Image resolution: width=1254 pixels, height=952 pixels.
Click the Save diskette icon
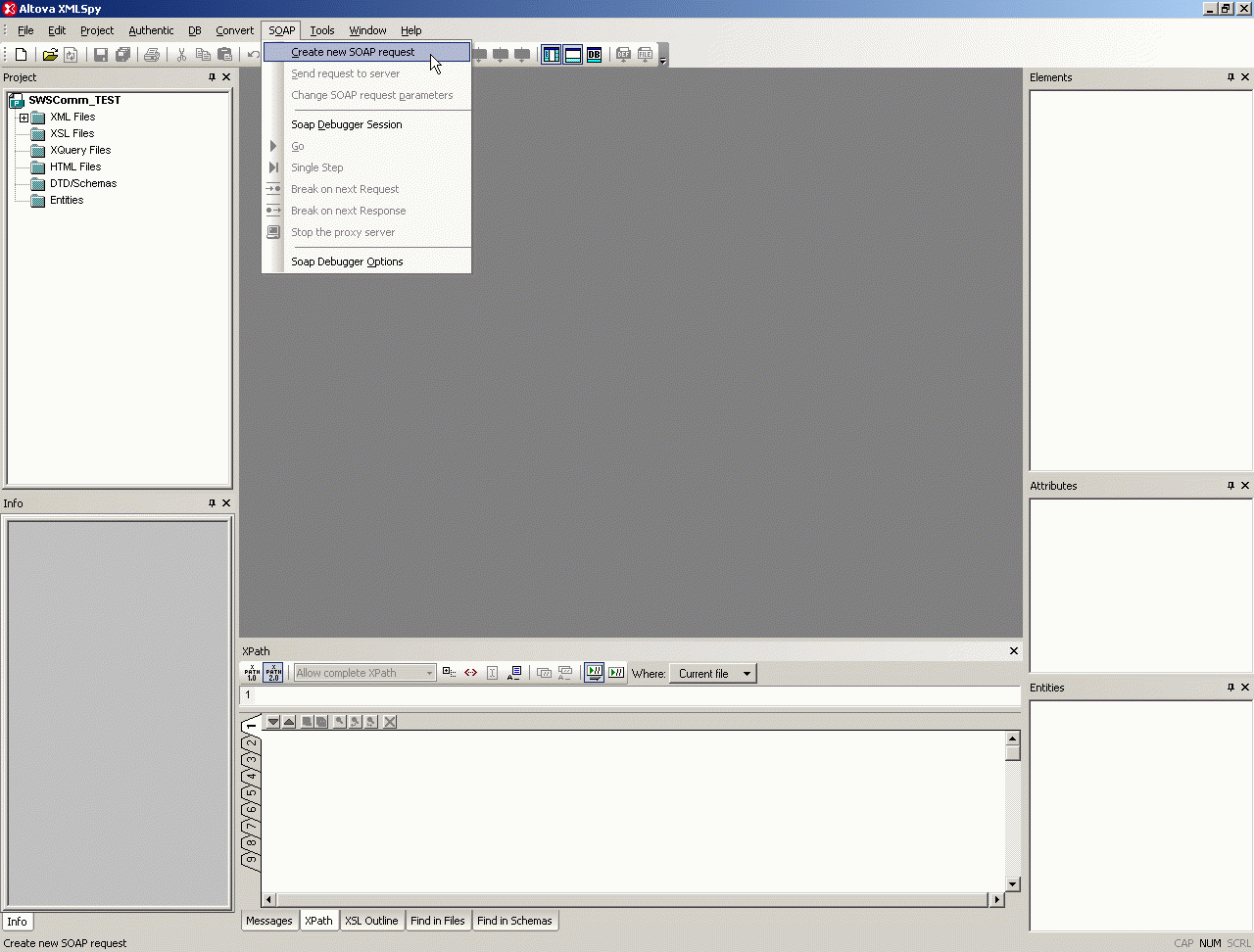(x=101, y=55)
